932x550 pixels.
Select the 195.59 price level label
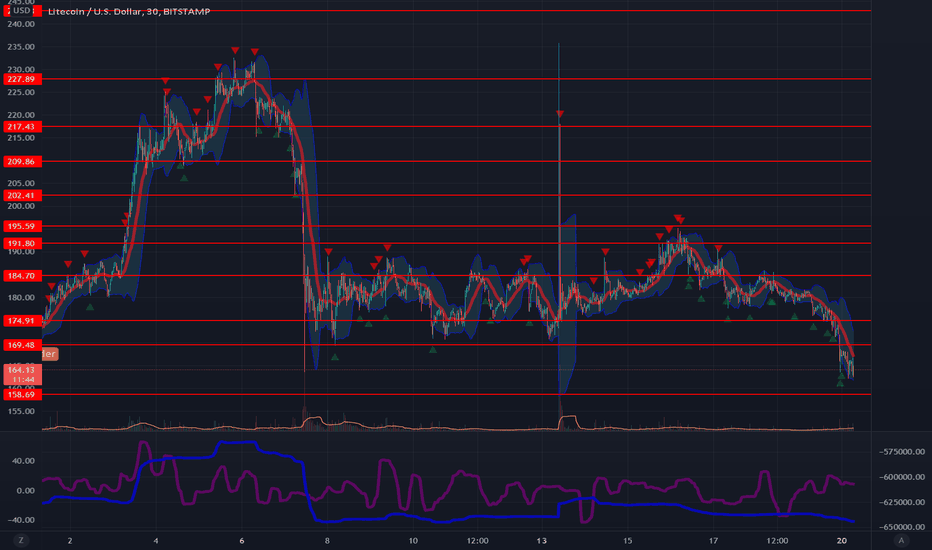[21, 227]
